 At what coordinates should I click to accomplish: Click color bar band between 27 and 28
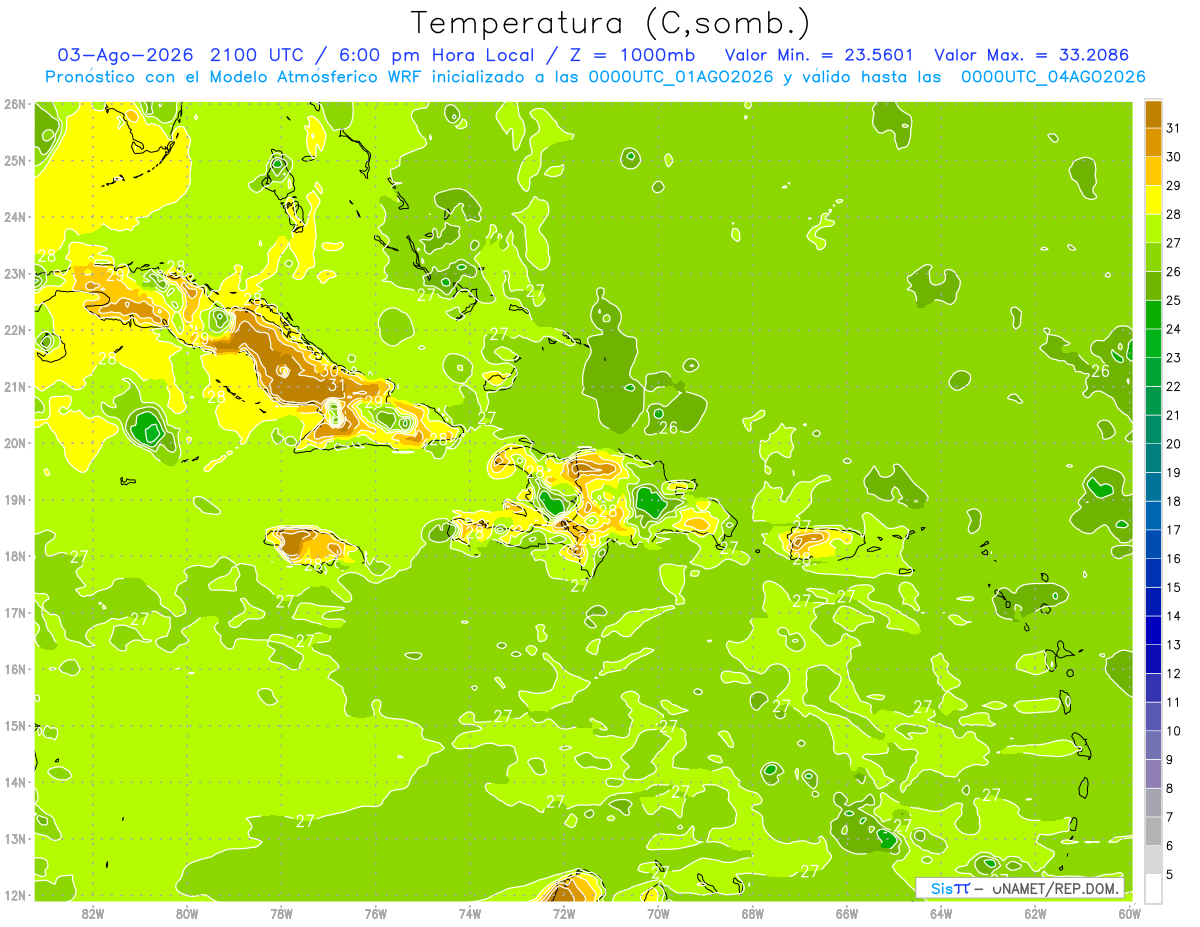(x=1154, y=228)
